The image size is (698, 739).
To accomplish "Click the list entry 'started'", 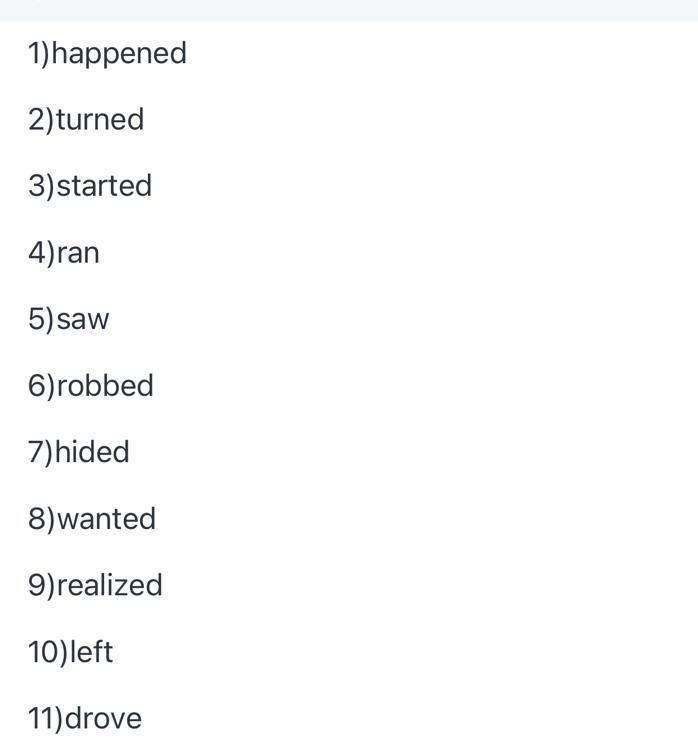I will tap(104, 186).
